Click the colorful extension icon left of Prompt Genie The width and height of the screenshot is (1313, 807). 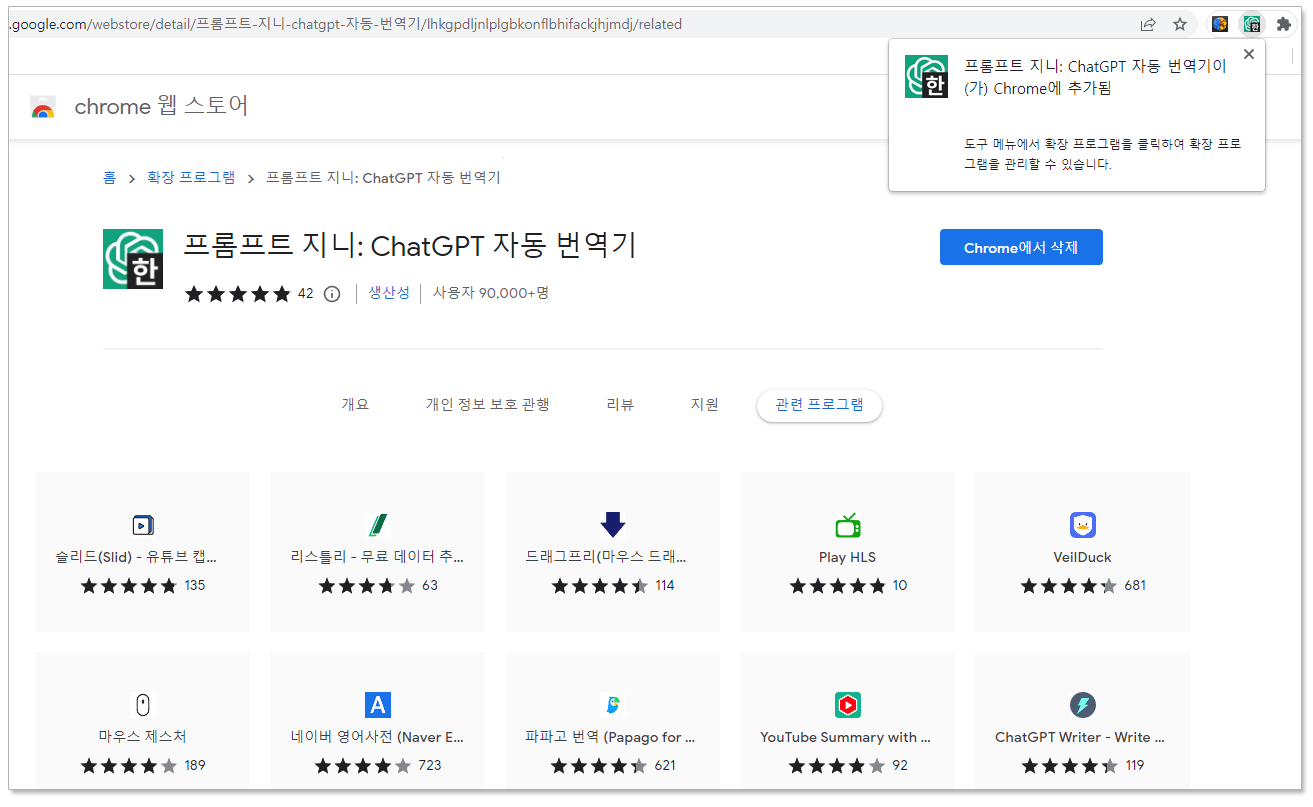[1220, 24]
